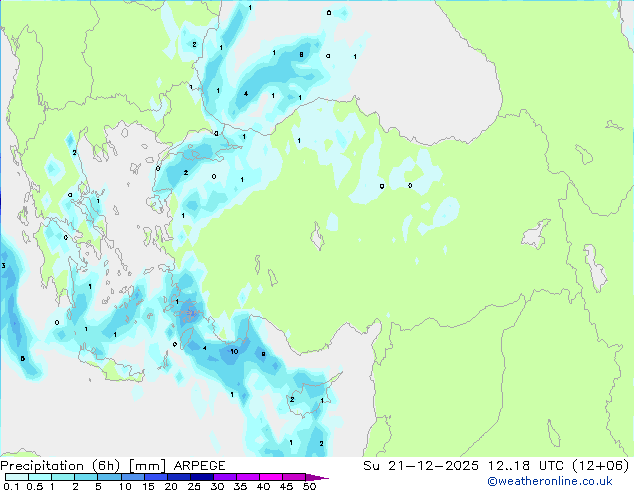634x490 pixels.
Task: Click the '20' legend scale label
Action: tap(171, 486)
